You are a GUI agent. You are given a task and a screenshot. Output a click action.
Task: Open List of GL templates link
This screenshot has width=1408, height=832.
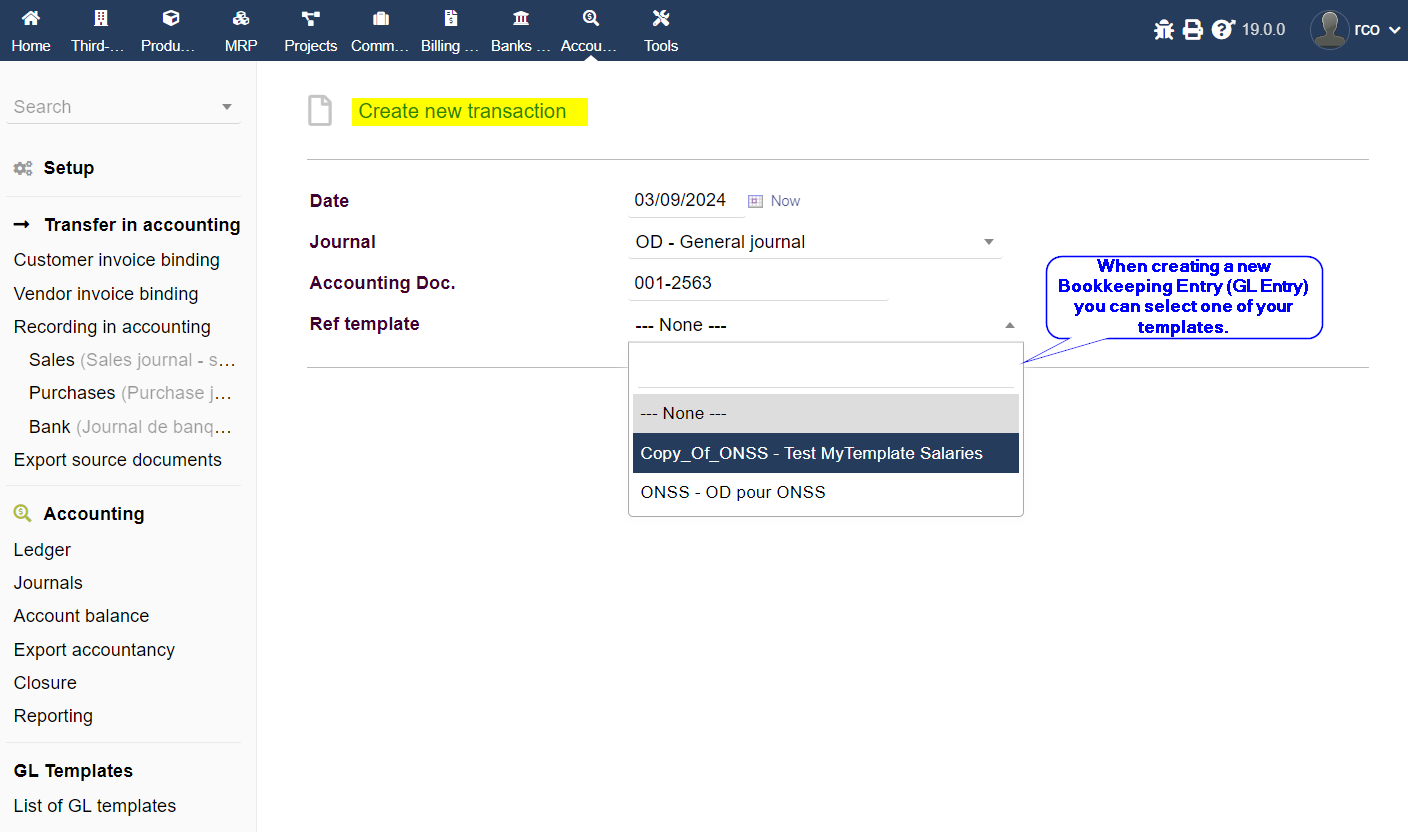tap(95, 806)
